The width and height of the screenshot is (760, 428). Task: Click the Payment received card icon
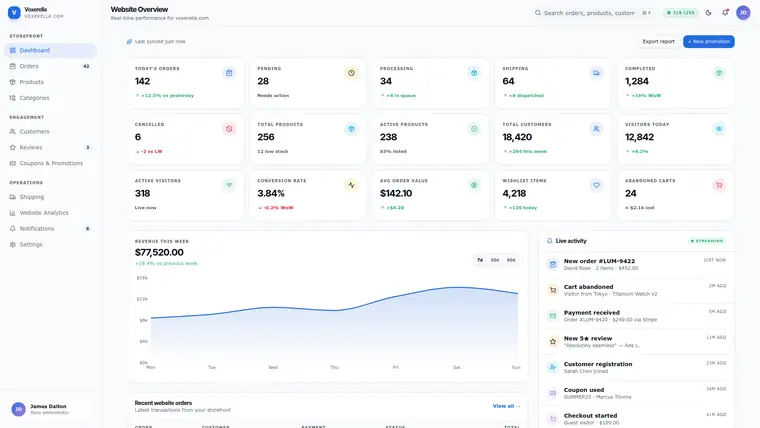553,316
